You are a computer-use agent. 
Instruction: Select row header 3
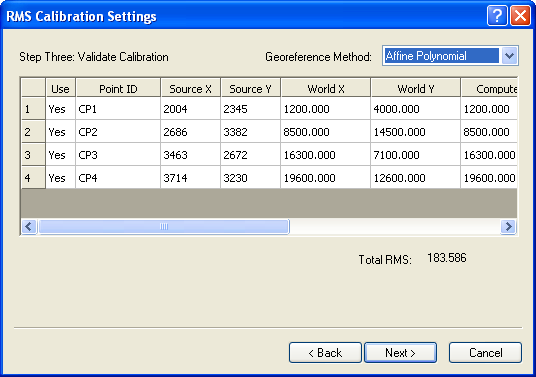point(33,154)
